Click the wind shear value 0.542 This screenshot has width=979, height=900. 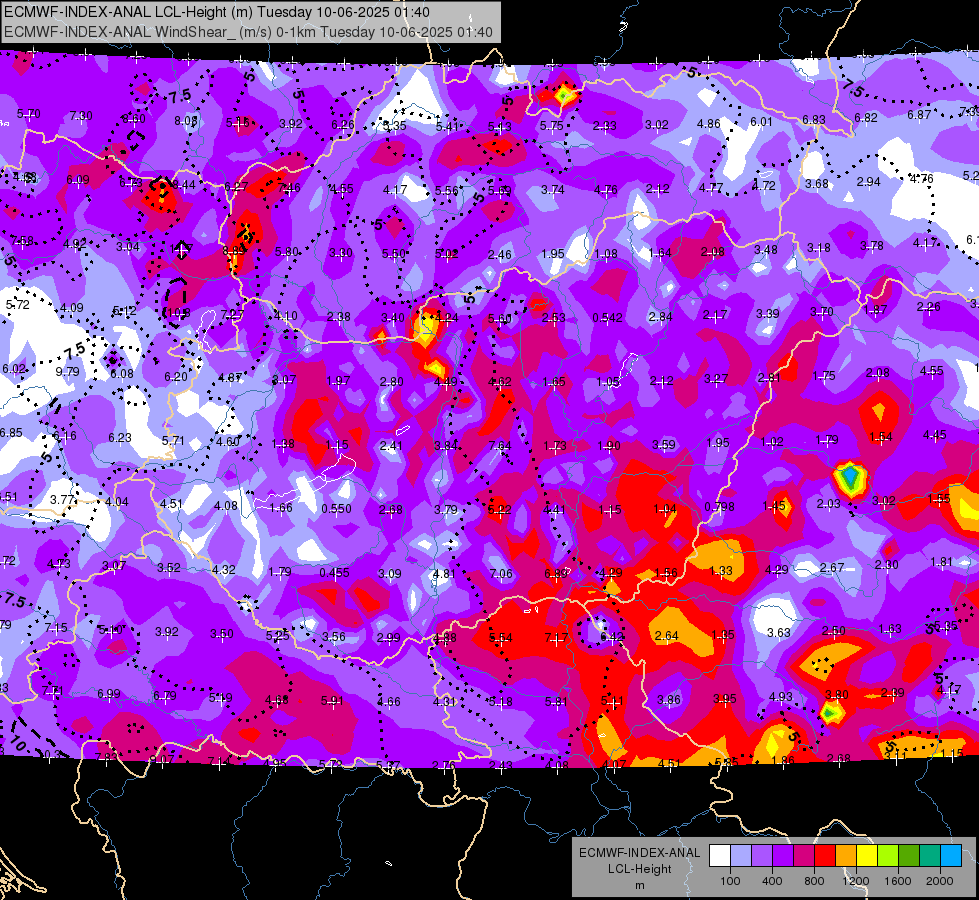(608, 317)
